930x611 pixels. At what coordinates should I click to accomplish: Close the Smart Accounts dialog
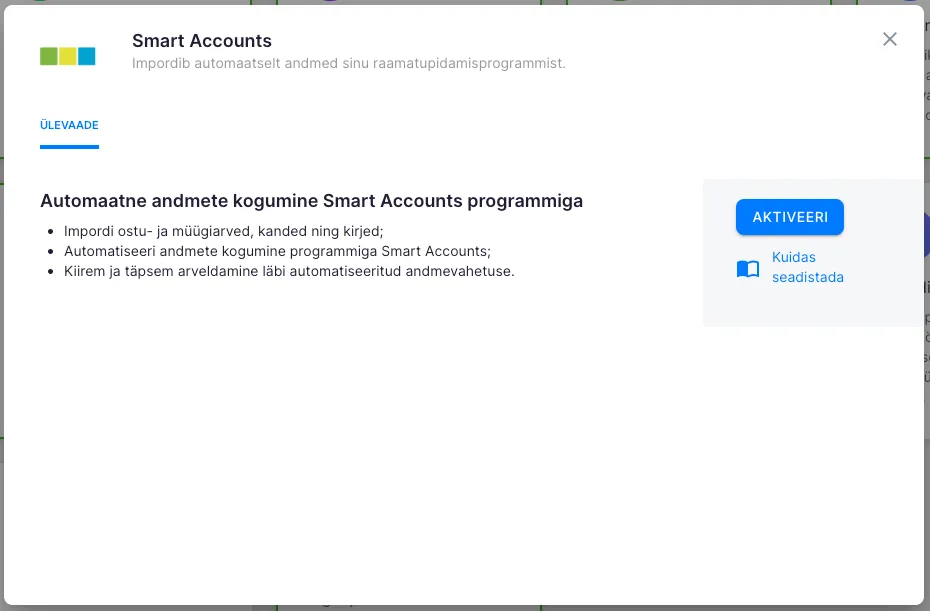point(889,40)
